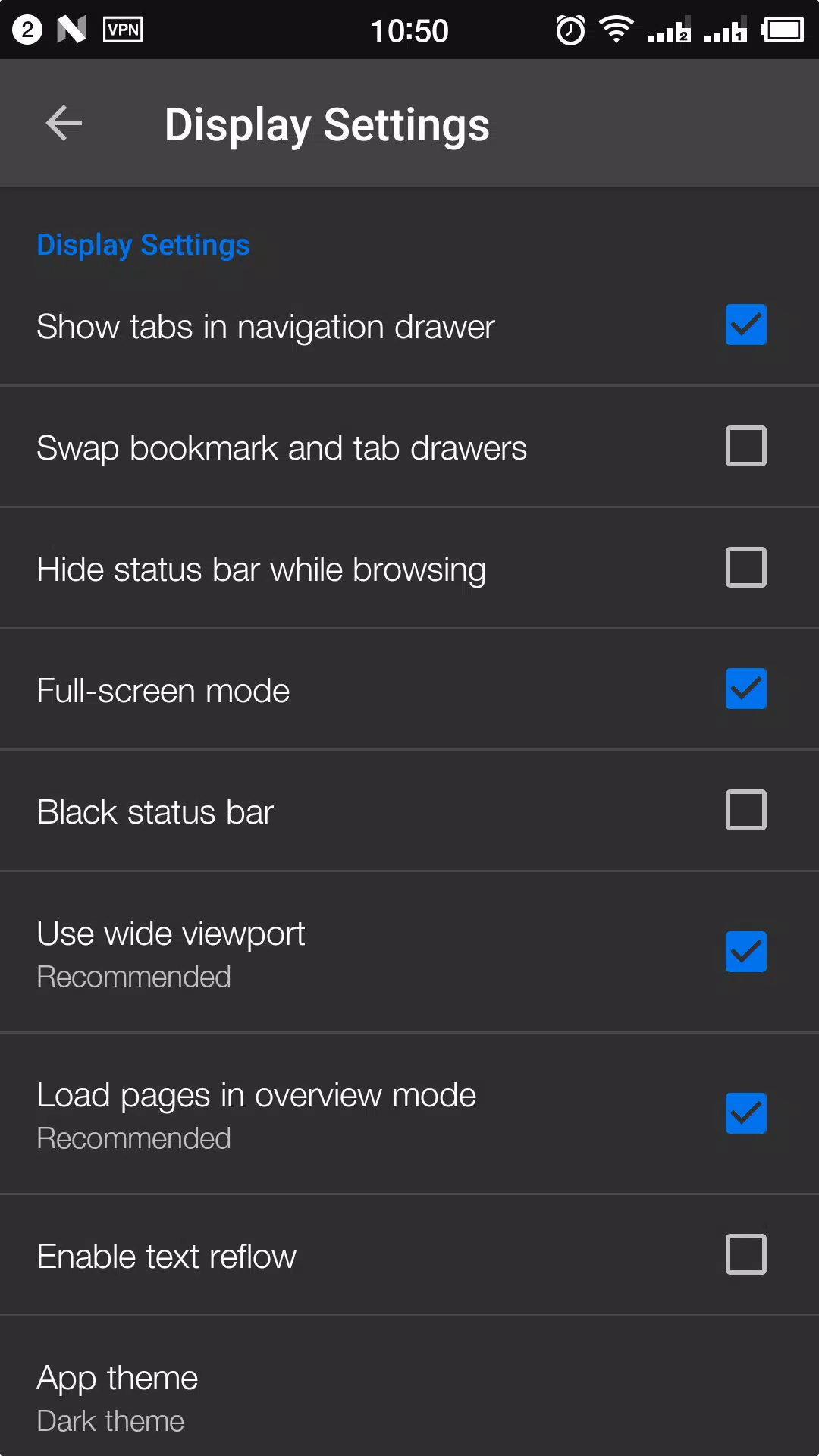The image size is (819, 1456).
Task: Enable text reflow checkbox
Action: (746, 1254)
